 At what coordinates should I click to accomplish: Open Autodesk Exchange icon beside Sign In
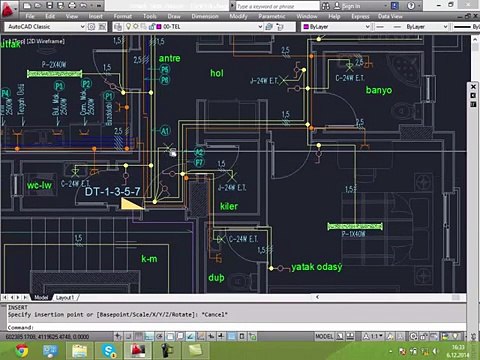tap(395, 6)
